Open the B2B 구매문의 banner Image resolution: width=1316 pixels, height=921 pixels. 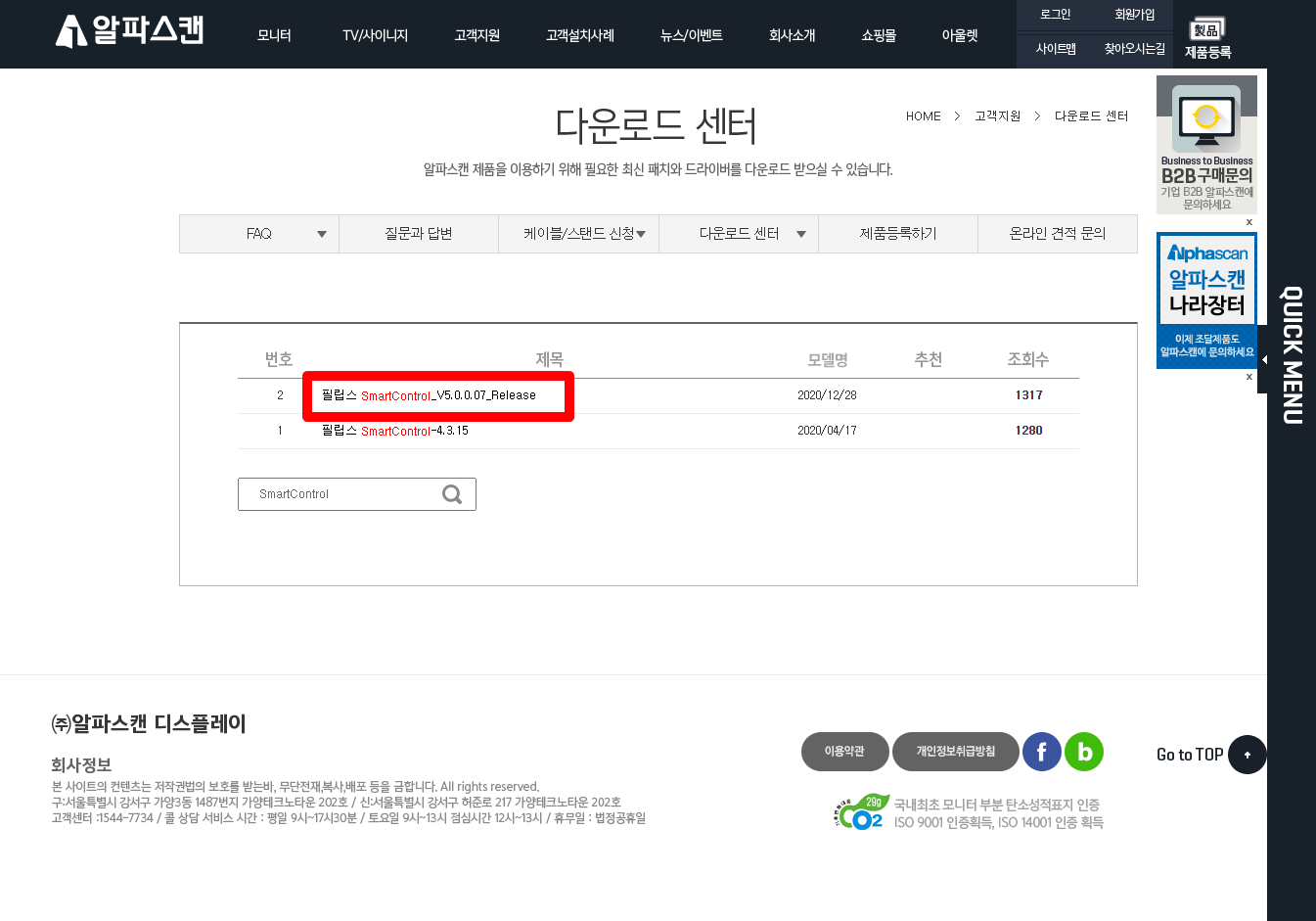(x=1206, y=145)
